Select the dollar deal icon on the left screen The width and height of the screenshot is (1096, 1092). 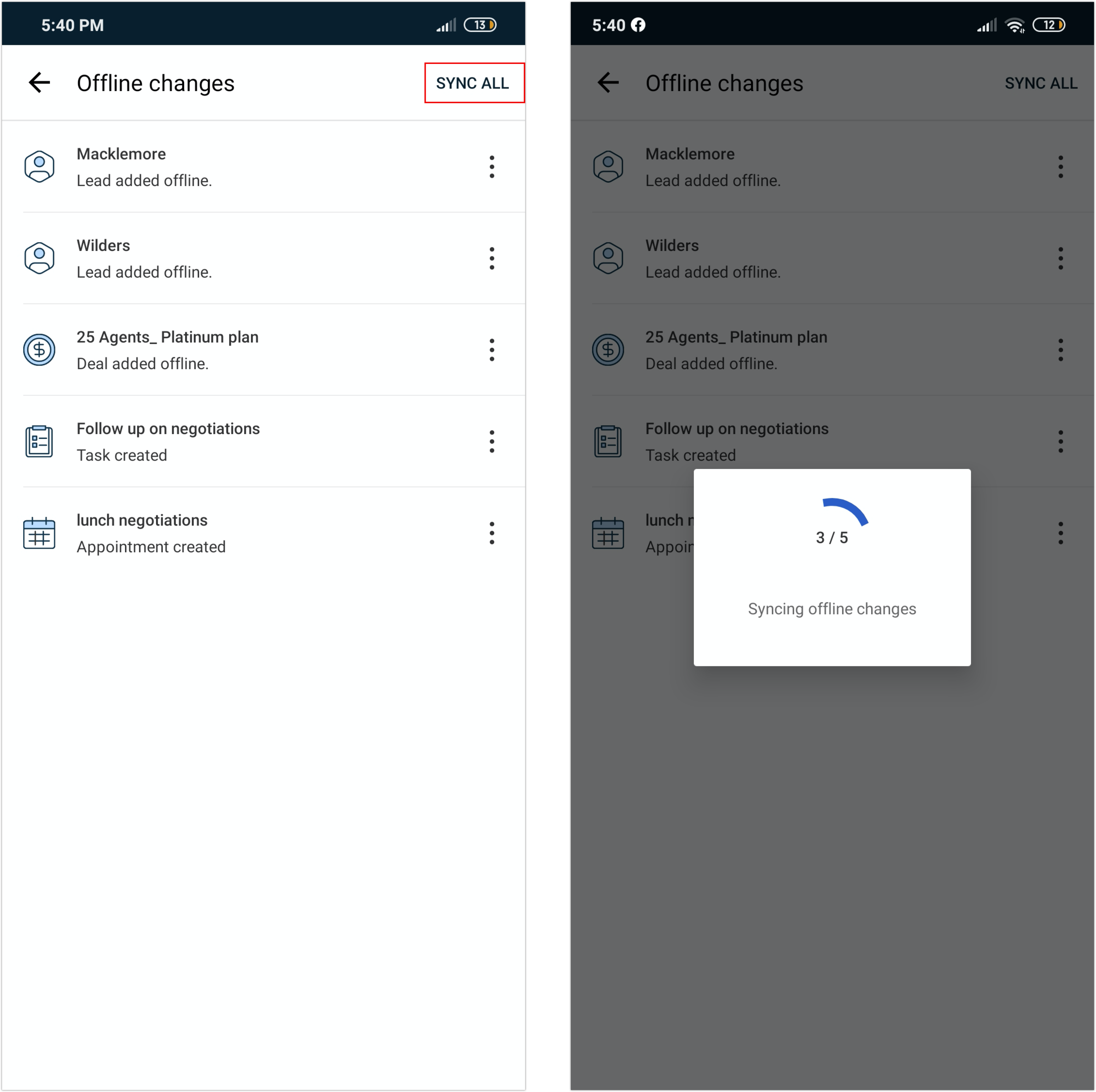click(x=39, y=349)
